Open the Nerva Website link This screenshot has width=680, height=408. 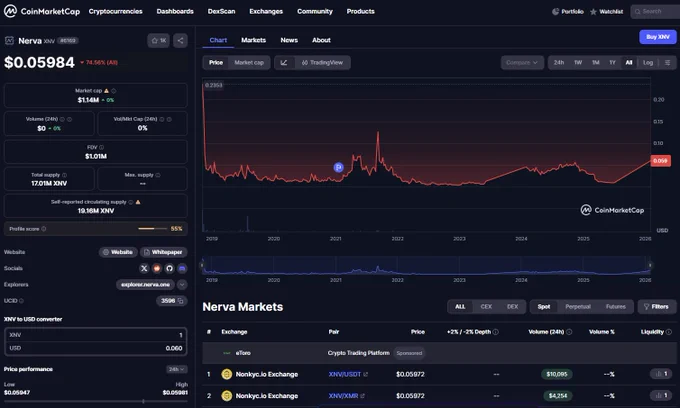[118, 252]
